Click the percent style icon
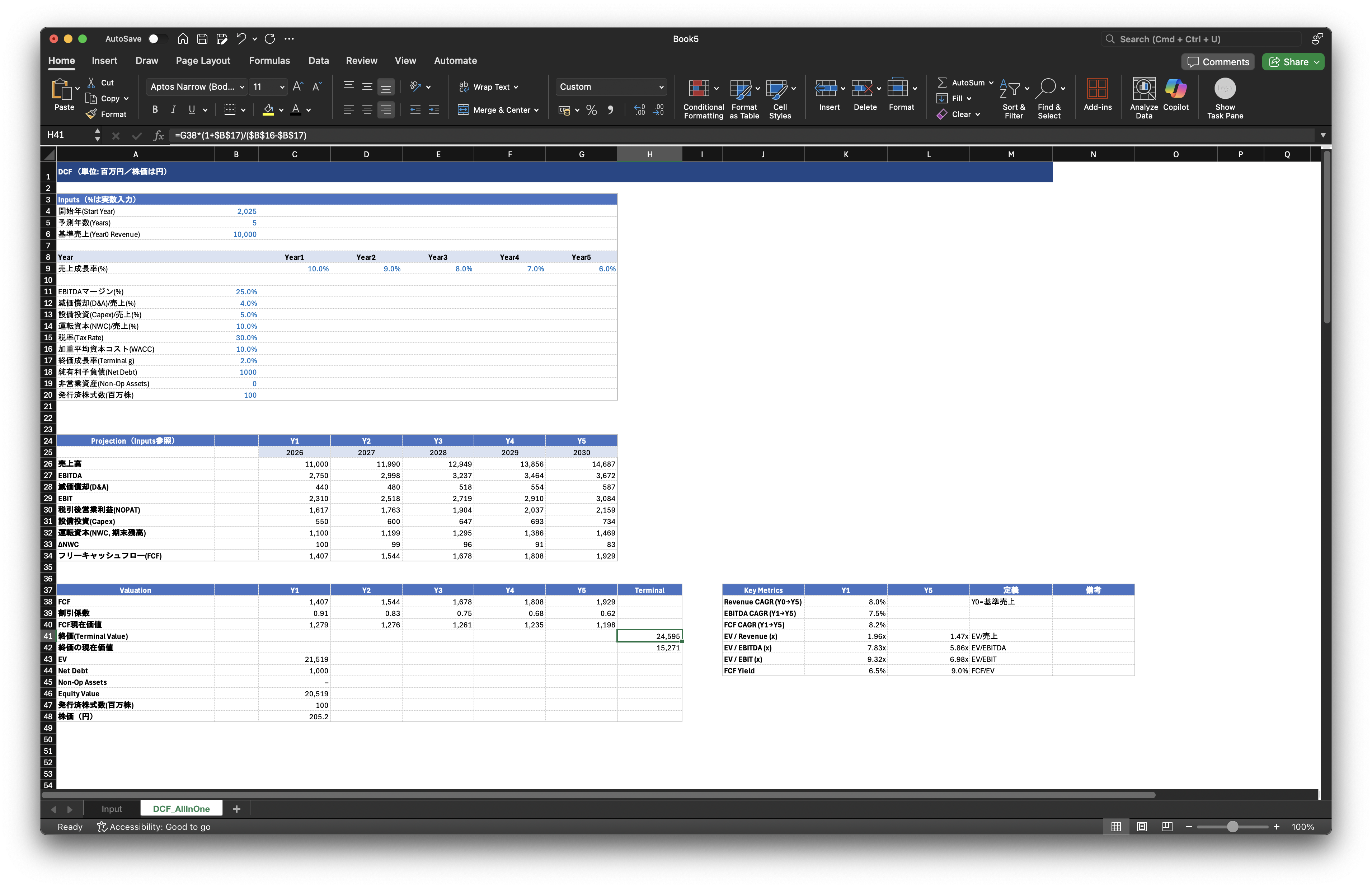This screenshot has width=1372, height=888. (591, 109)
